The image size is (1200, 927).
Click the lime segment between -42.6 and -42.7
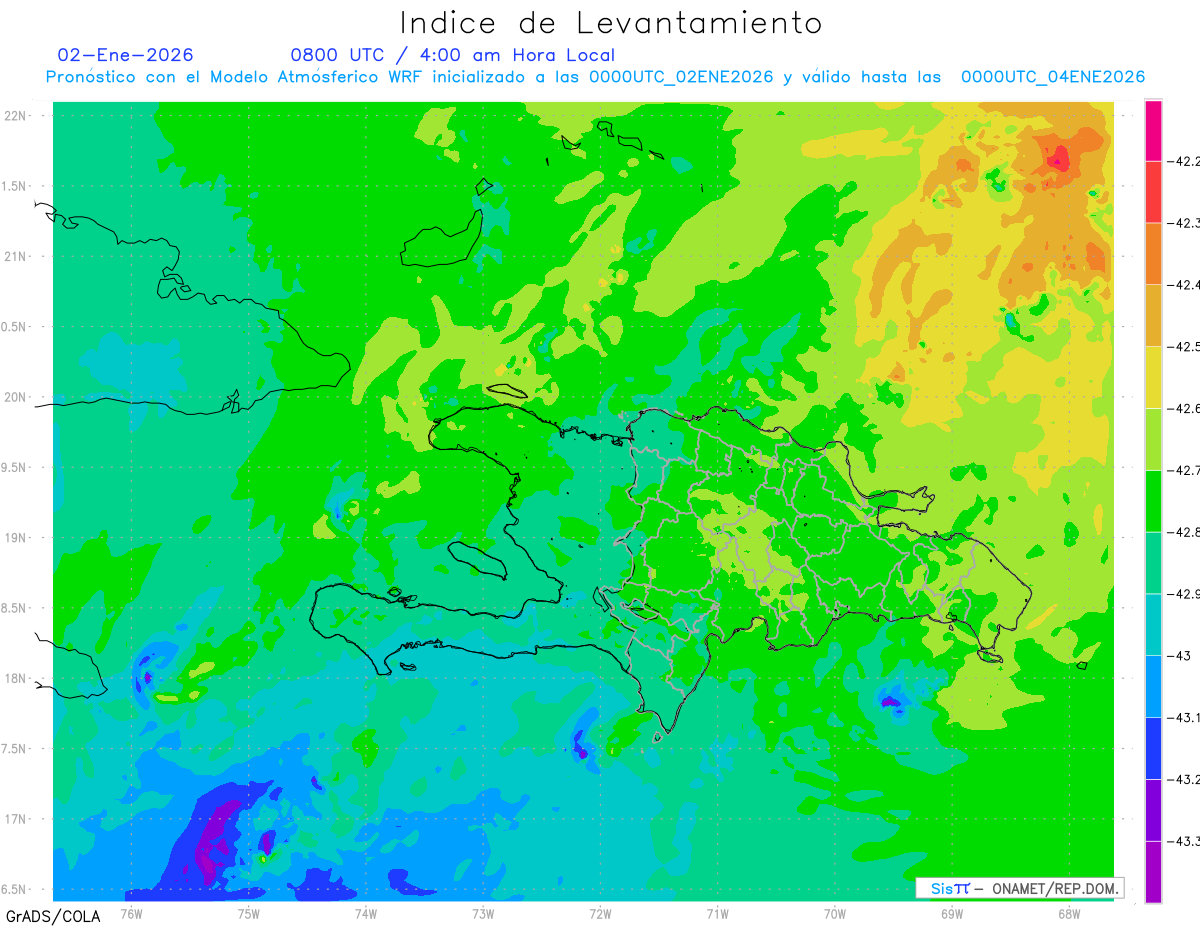pos(1153,440)
